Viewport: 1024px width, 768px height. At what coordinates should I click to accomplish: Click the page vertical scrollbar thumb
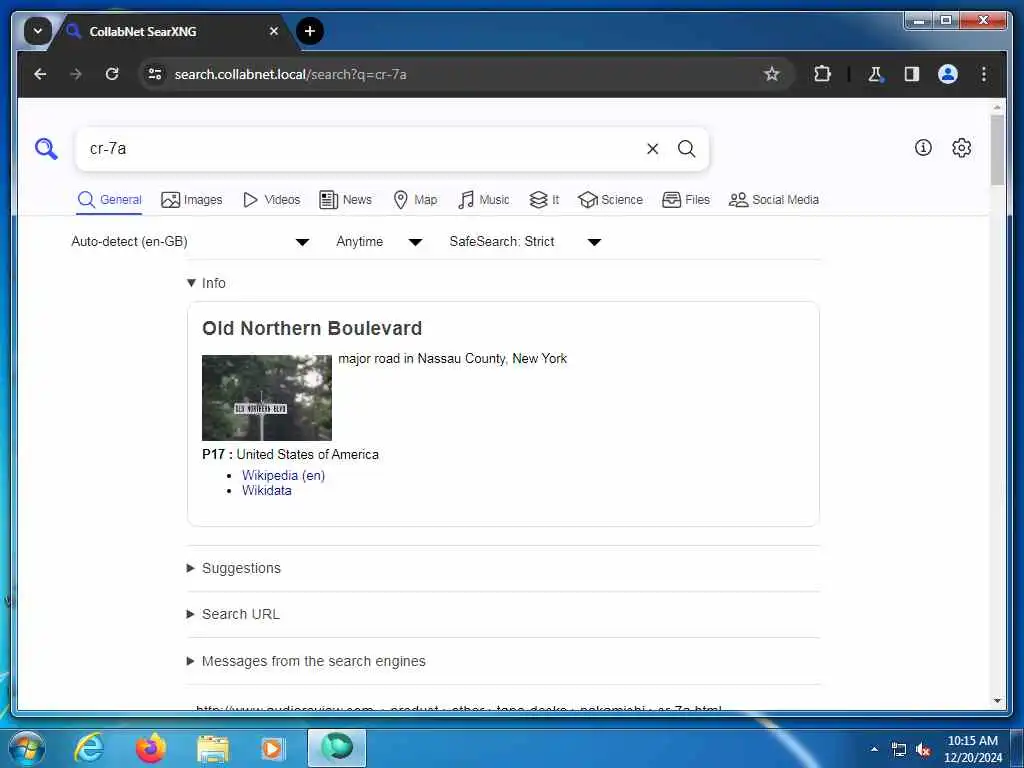997,150
